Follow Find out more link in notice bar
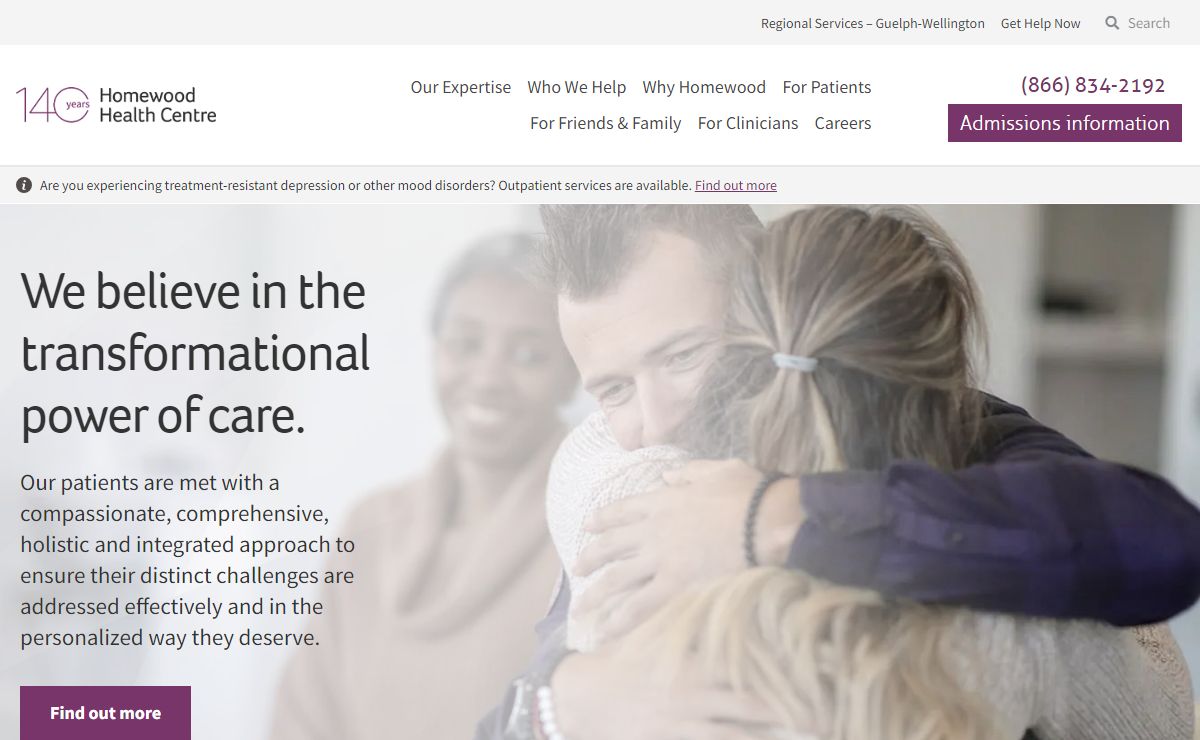This screenshot has height=740, width=1200. (736, 185)
